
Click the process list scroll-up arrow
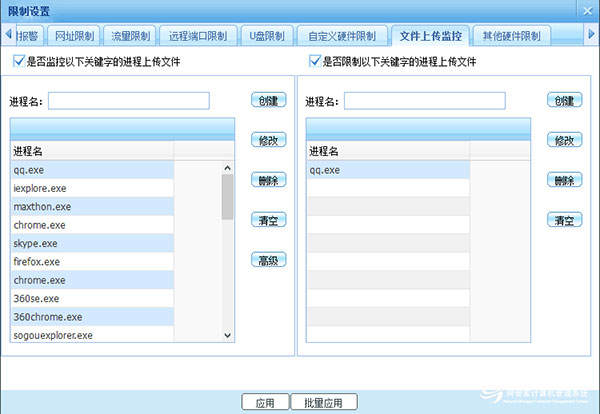pos(227,168)
